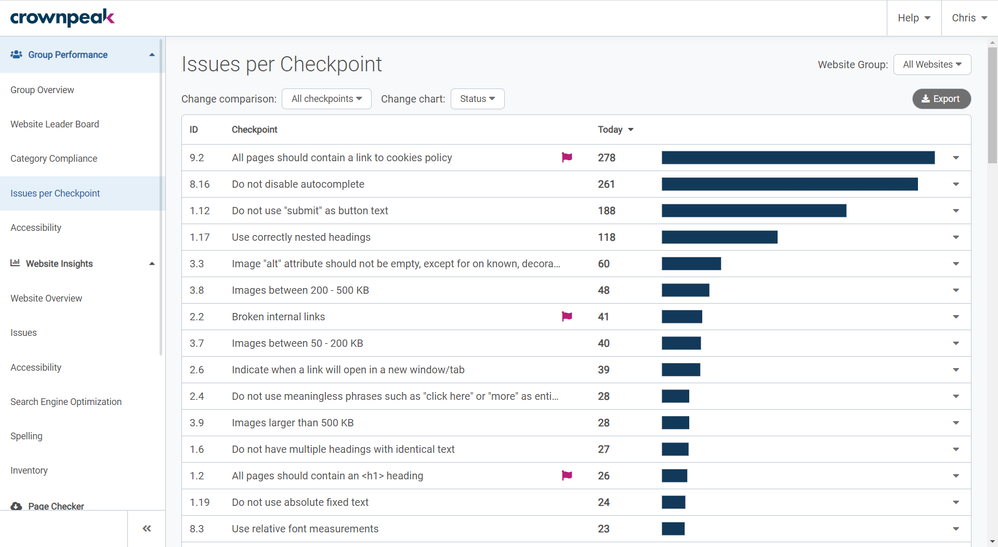Expand the Images larger than 500 KB row
998x547 pixels.
(x=956, y=423)
